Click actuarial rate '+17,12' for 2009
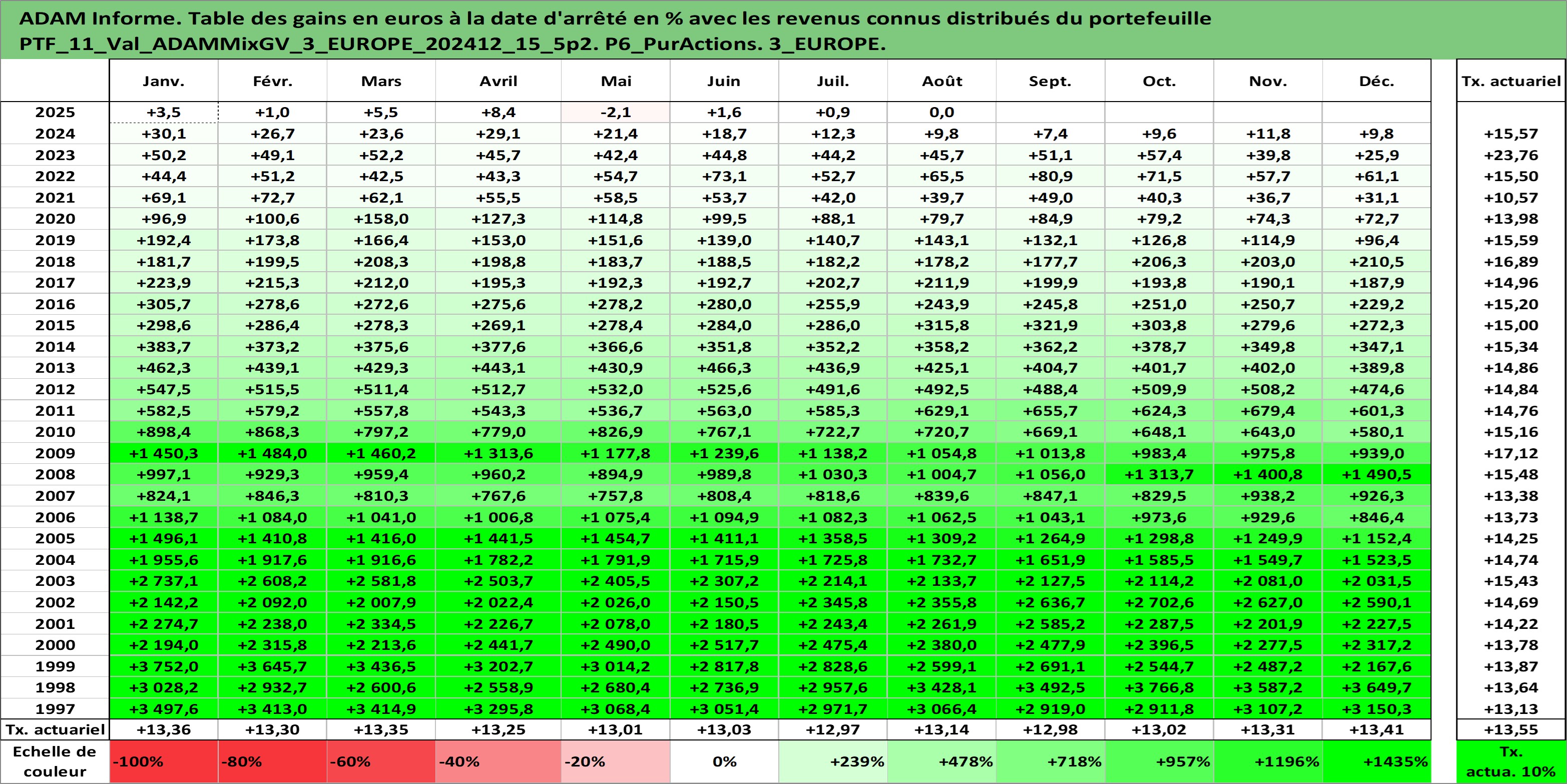 click(1511, 453)
